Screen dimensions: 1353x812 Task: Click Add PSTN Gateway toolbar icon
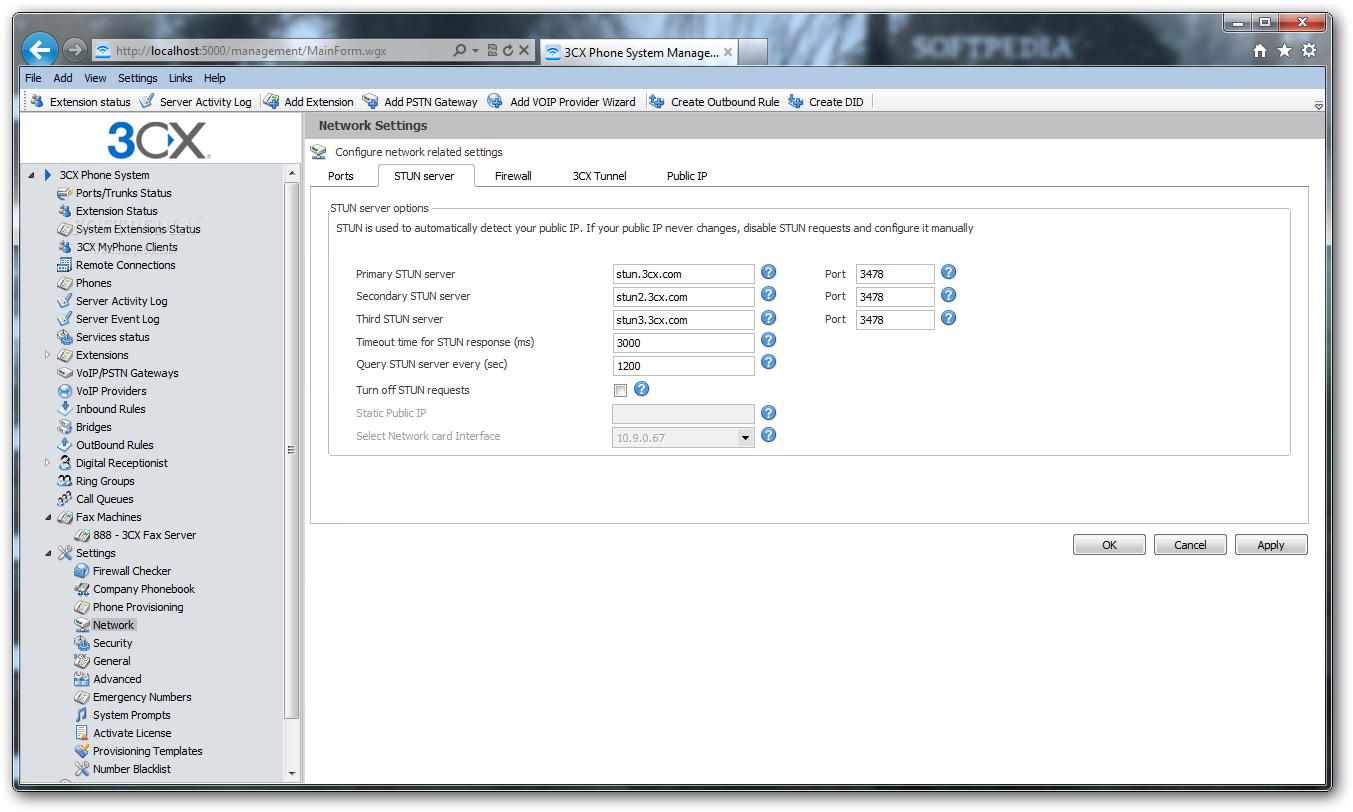coord(371,101)
